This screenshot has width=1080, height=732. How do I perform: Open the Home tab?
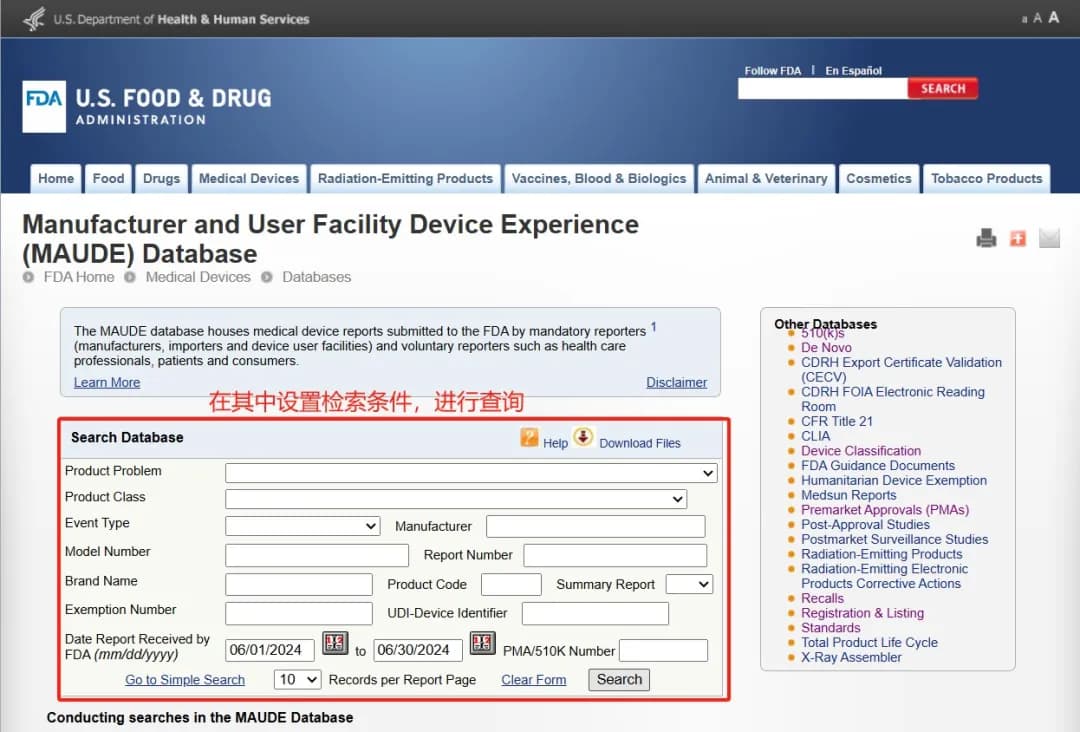[56, 178]
